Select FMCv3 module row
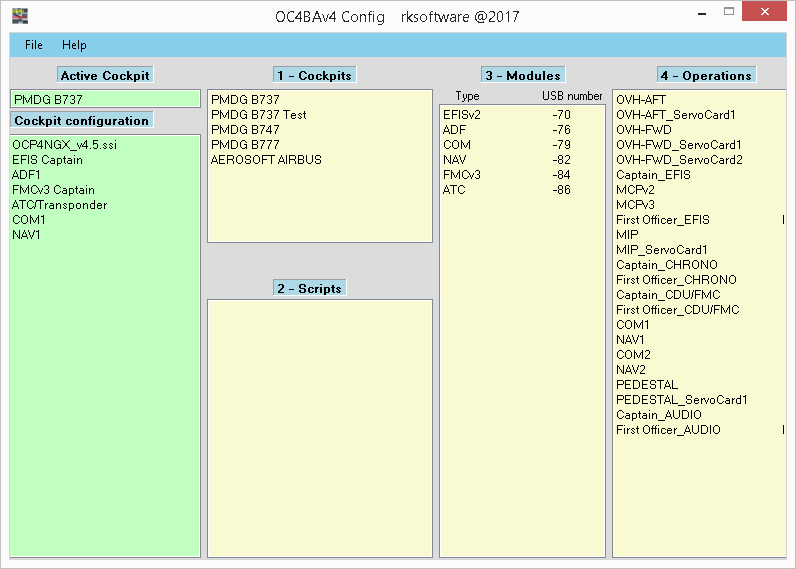The image size is (796, 569). [522, 175]
